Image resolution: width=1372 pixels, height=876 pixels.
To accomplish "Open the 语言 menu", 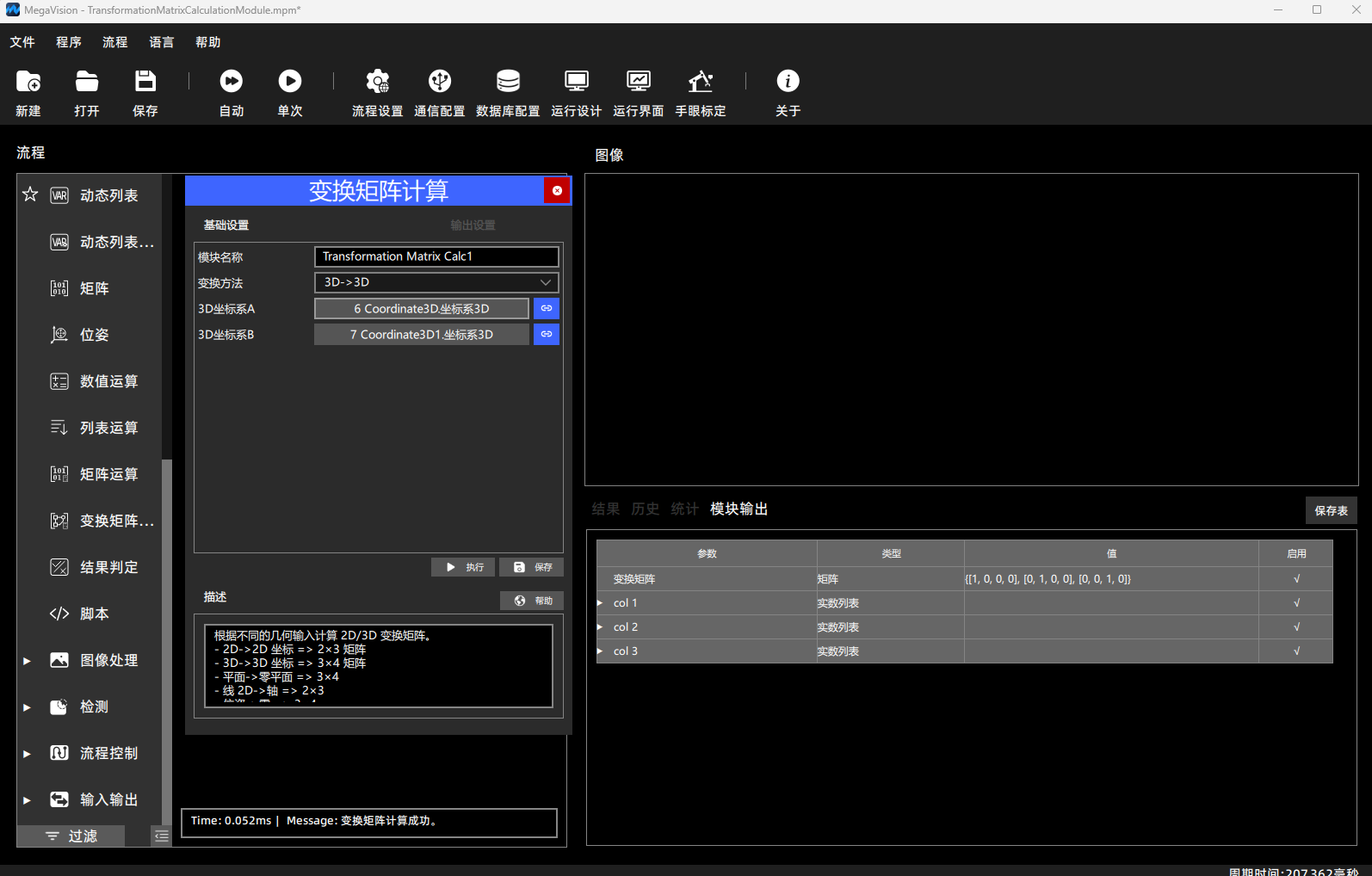I will [162, 42].
